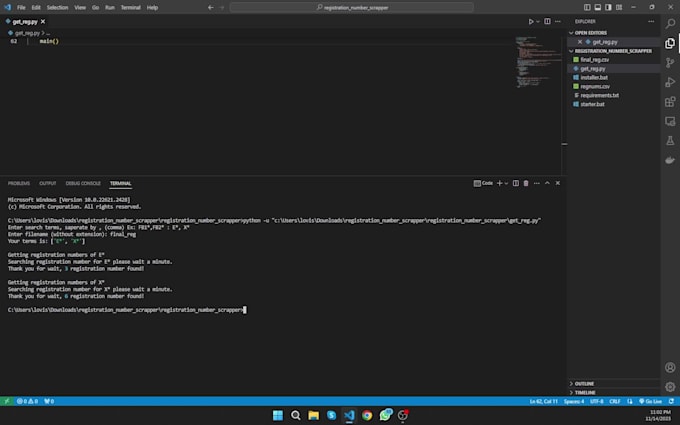Go back with the left arrow
680x425 pixels.
pos(211,7)
